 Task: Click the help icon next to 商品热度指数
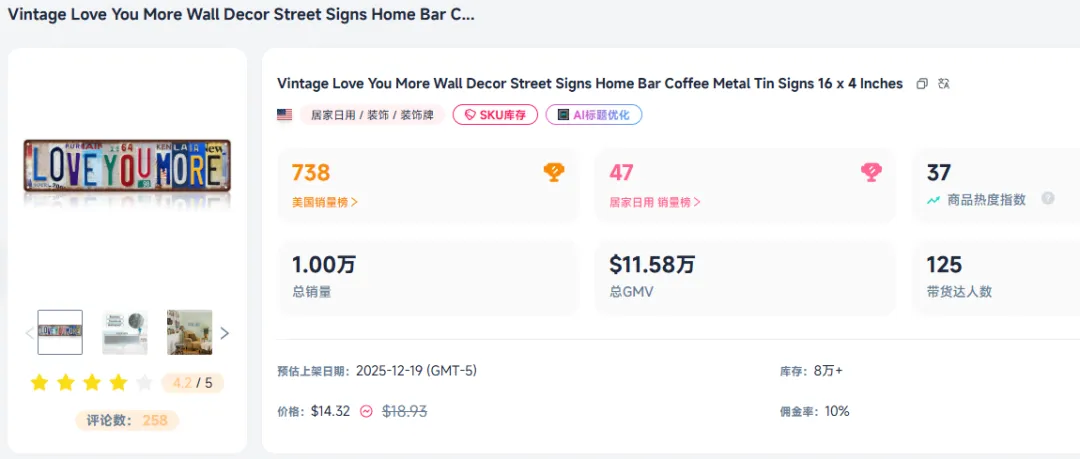pos(1048,199)
